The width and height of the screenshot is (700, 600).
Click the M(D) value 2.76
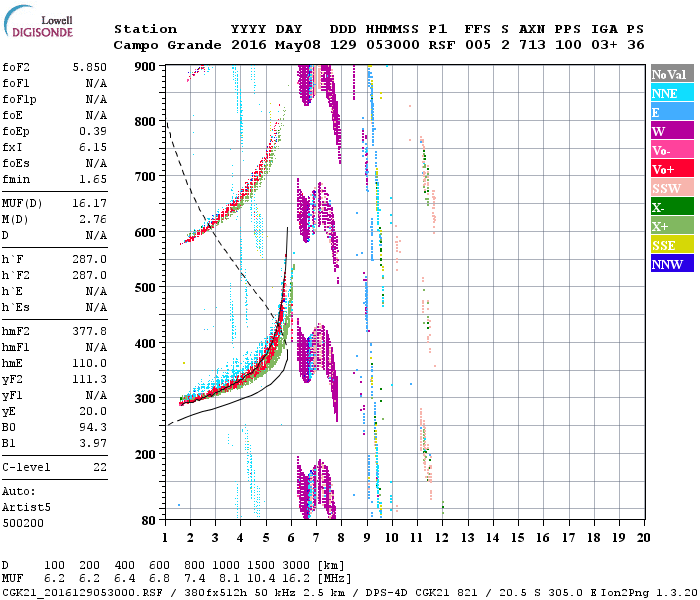[x=93, y=220]
